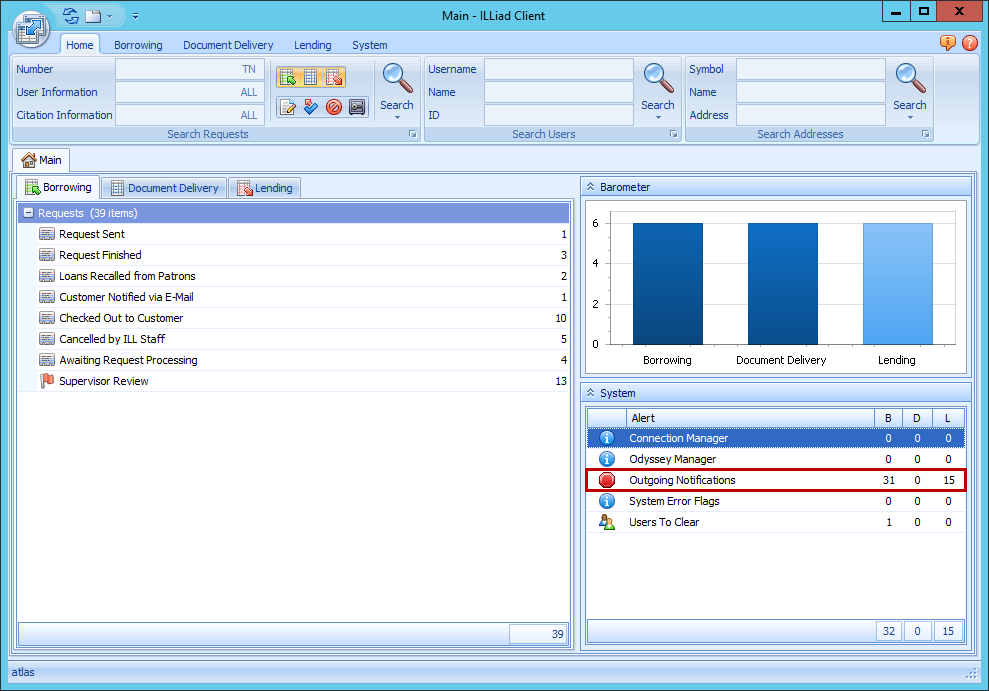Click the ILLiad application menu orb
This screenshot has height=691, width=989.
[32, 28]
